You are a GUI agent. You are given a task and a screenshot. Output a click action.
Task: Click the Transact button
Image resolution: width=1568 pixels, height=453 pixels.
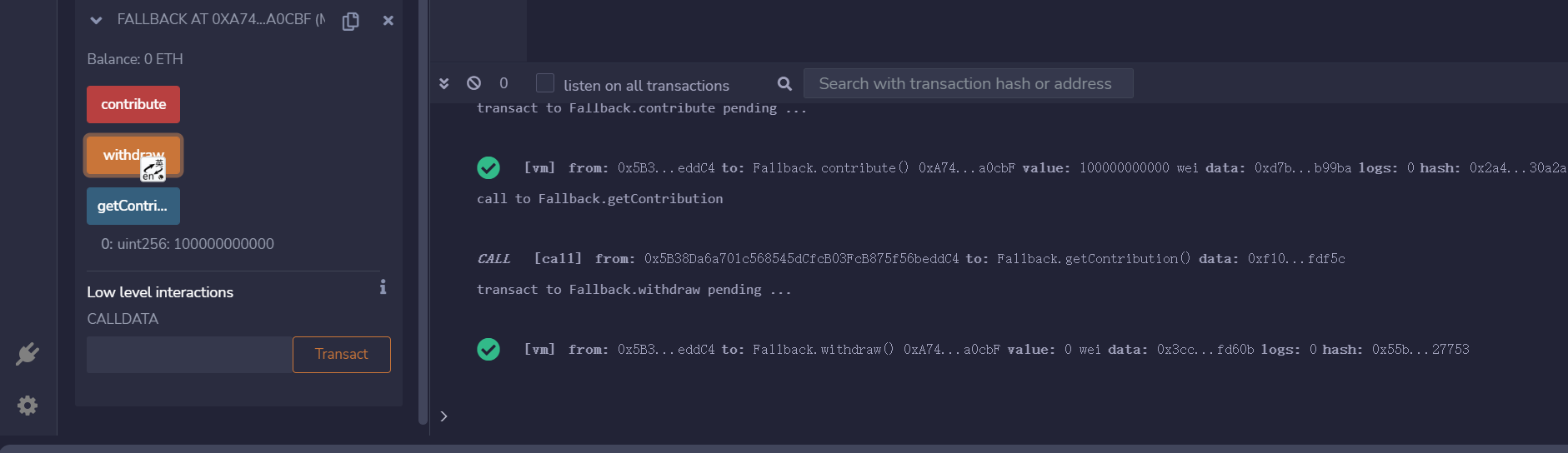(x=341, y=355)
